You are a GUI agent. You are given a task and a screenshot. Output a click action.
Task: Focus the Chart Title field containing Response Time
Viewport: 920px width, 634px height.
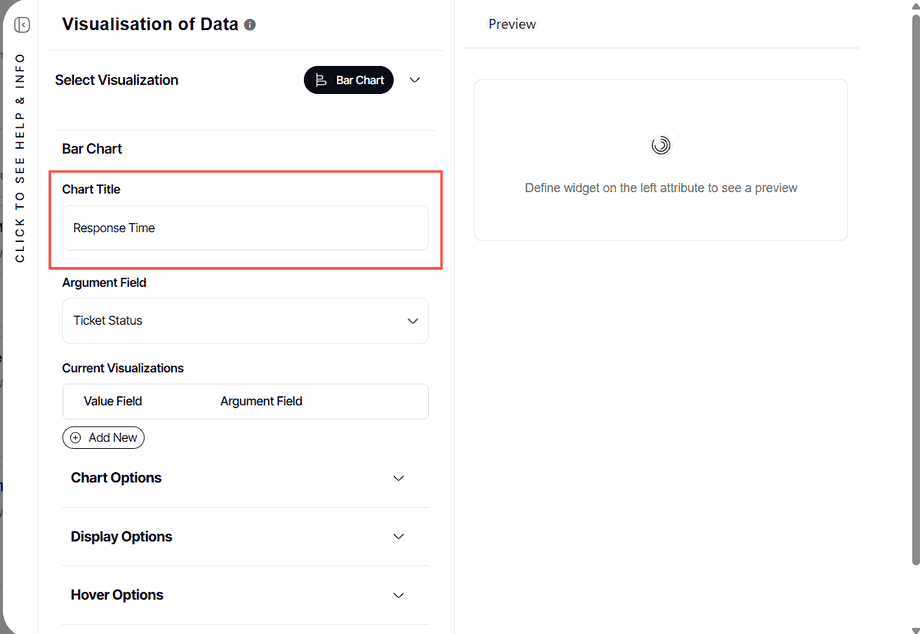coord(245,228)
